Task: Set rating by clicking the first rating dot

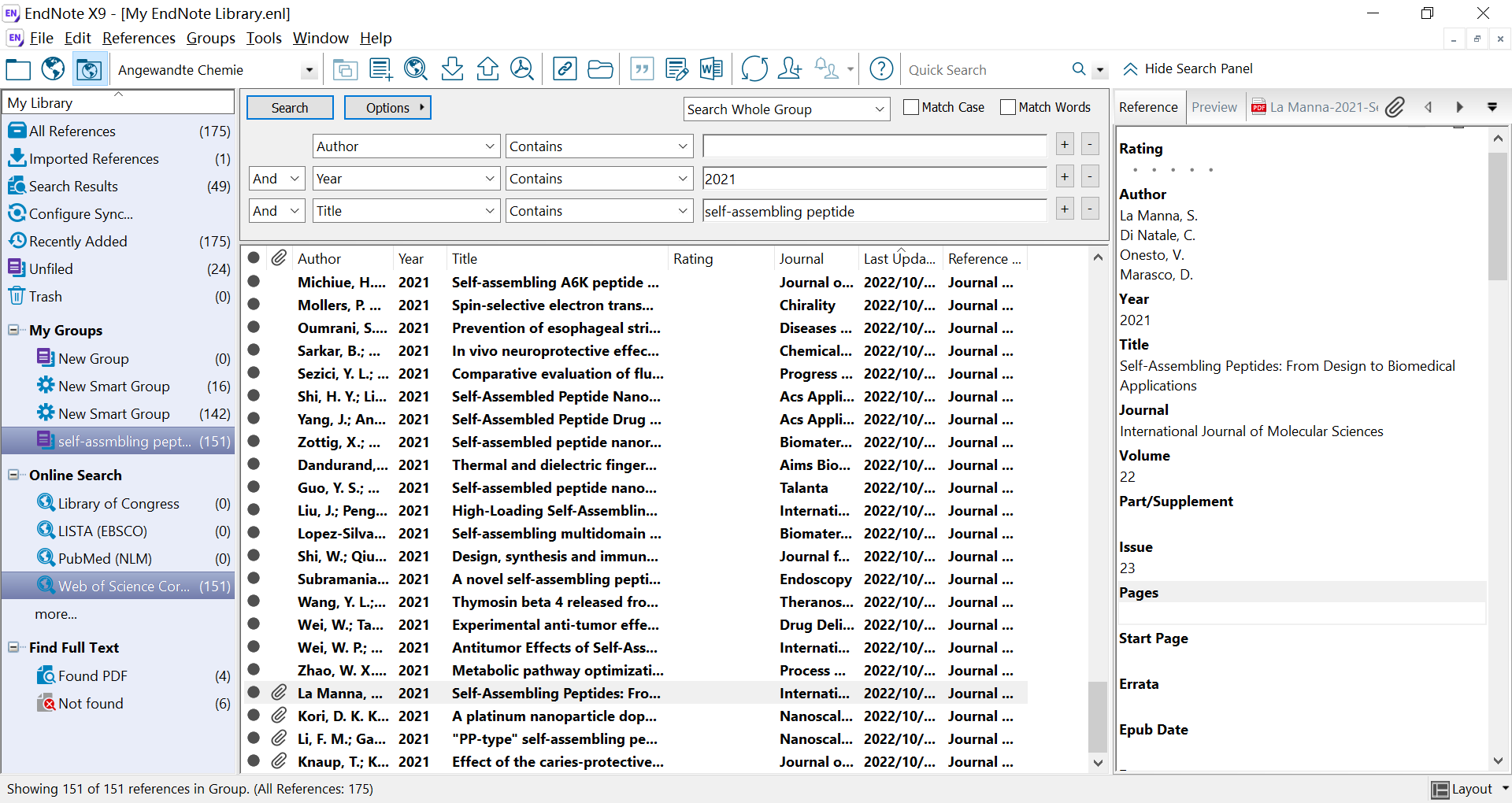Action: [1135, 170]
